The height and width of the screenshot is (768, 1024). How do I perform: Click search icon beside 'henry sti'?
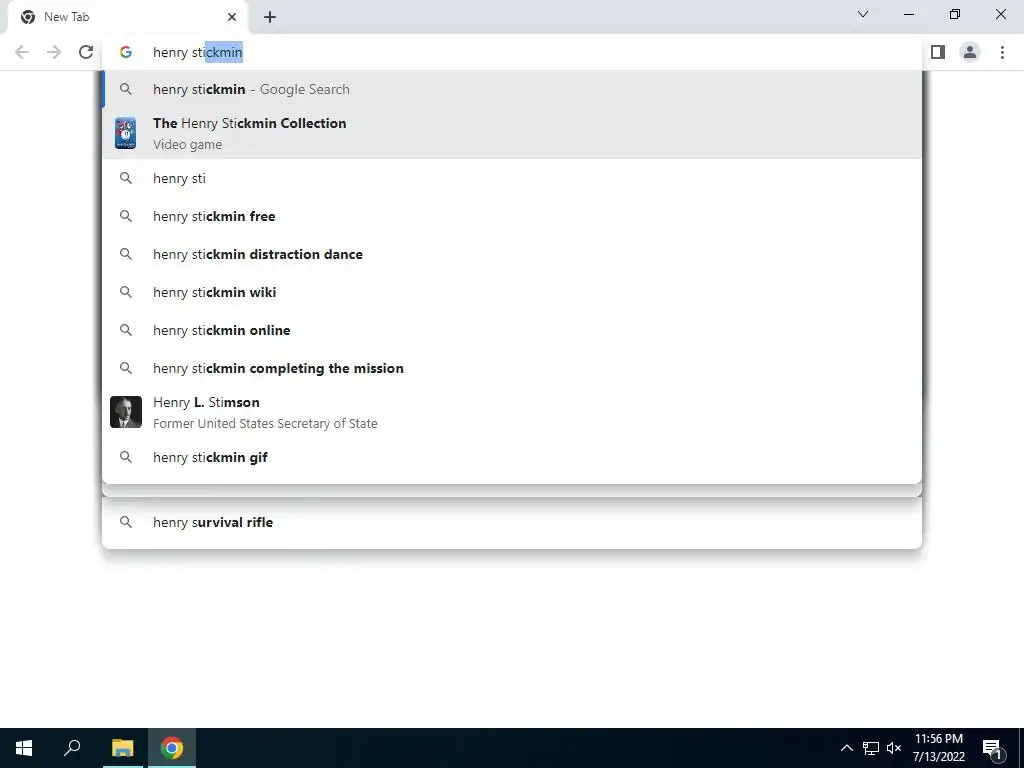pos(126,178)
